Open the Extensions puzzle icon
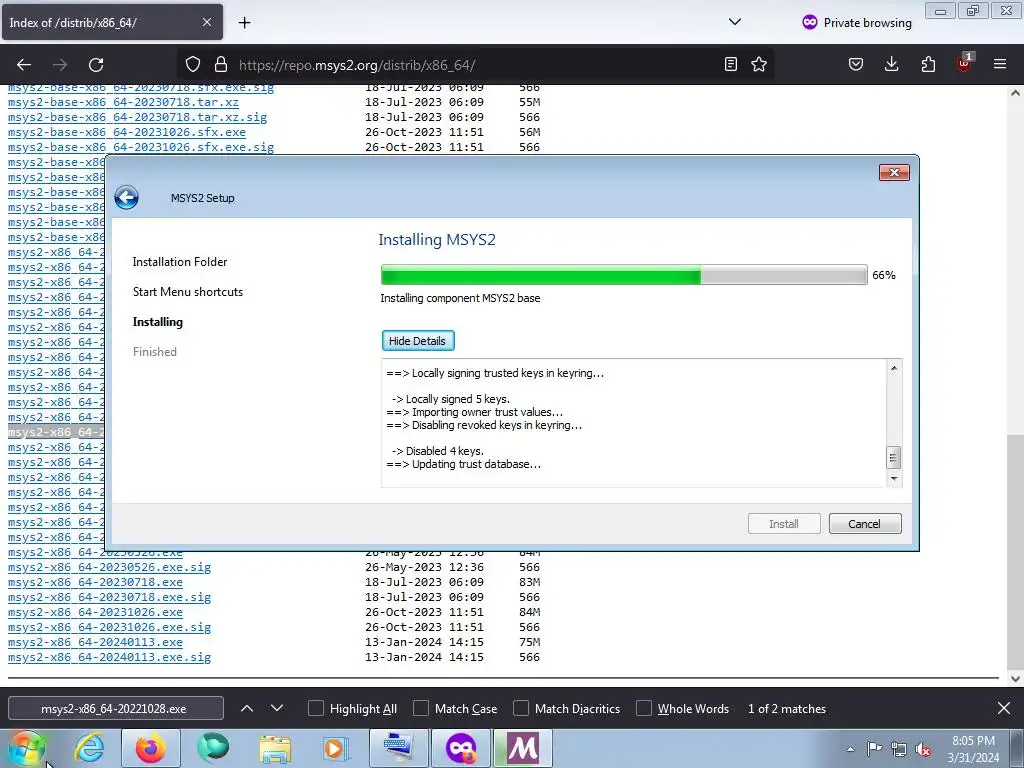1024x768 pixels. [928, 64]
